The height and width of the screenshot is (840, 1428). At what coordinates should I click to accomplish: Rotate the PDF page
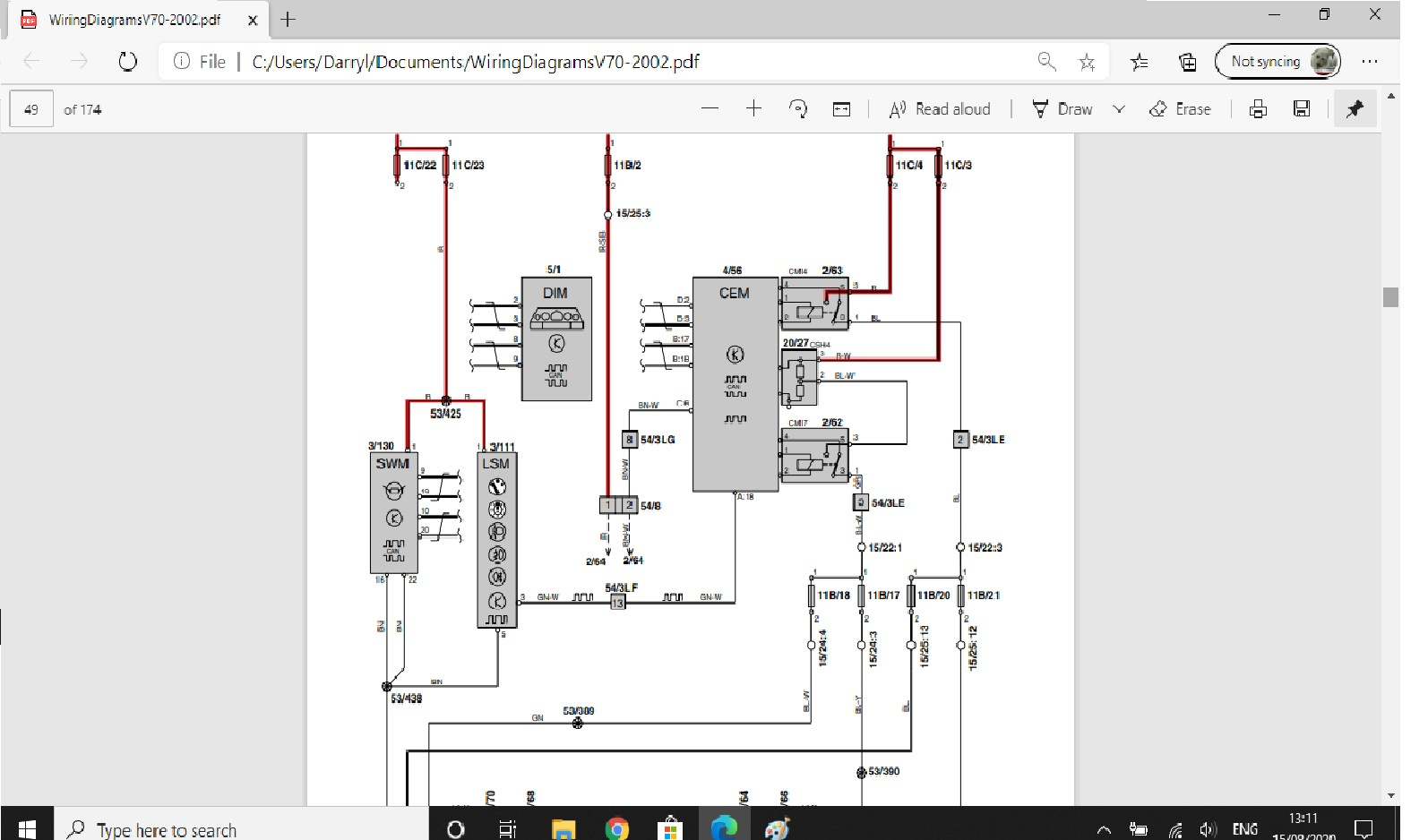[x=797, y=109]
